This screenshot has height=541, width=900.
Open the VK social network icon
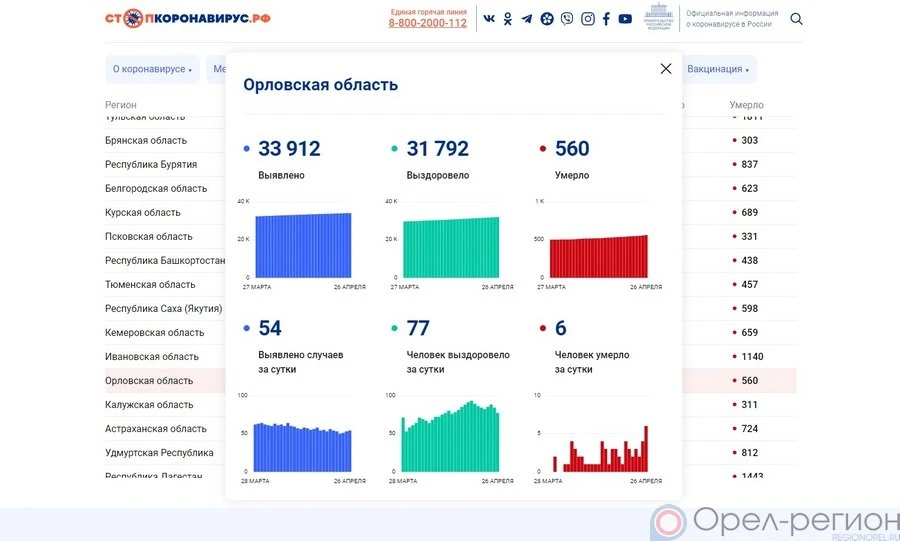pos(489,19)
